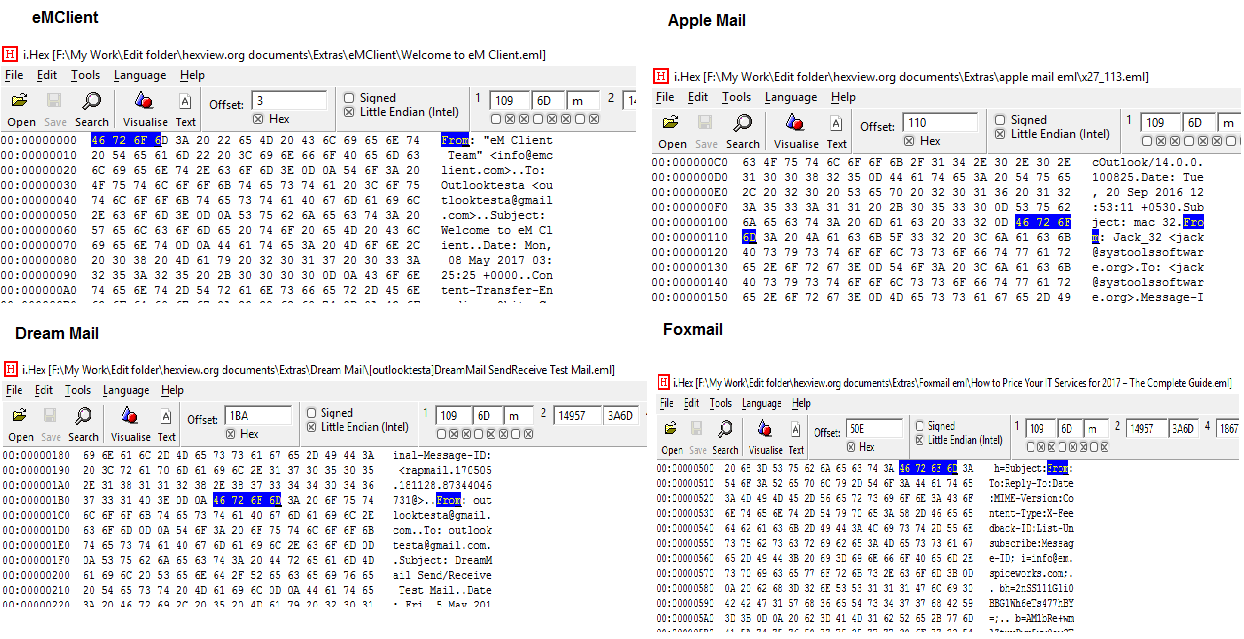Open Language menu in Foxmail window
Screen dimensions: 1244x639
(x=761, y=403)
